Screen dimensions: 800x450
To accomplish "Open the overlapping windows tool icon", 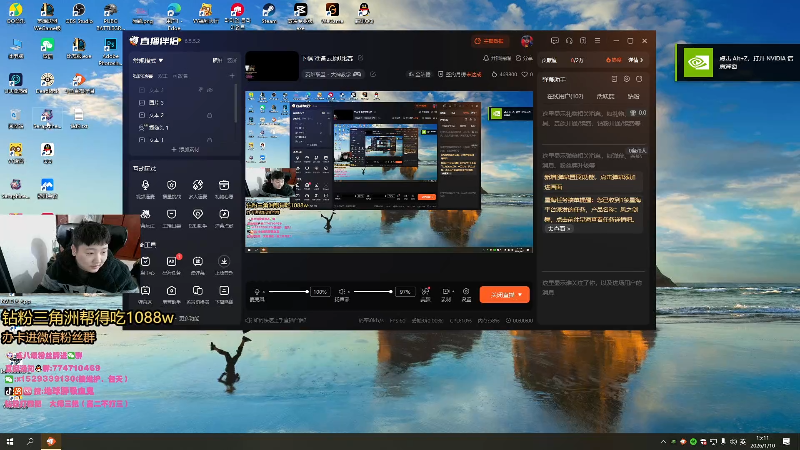I will click(x=197, y=291).
